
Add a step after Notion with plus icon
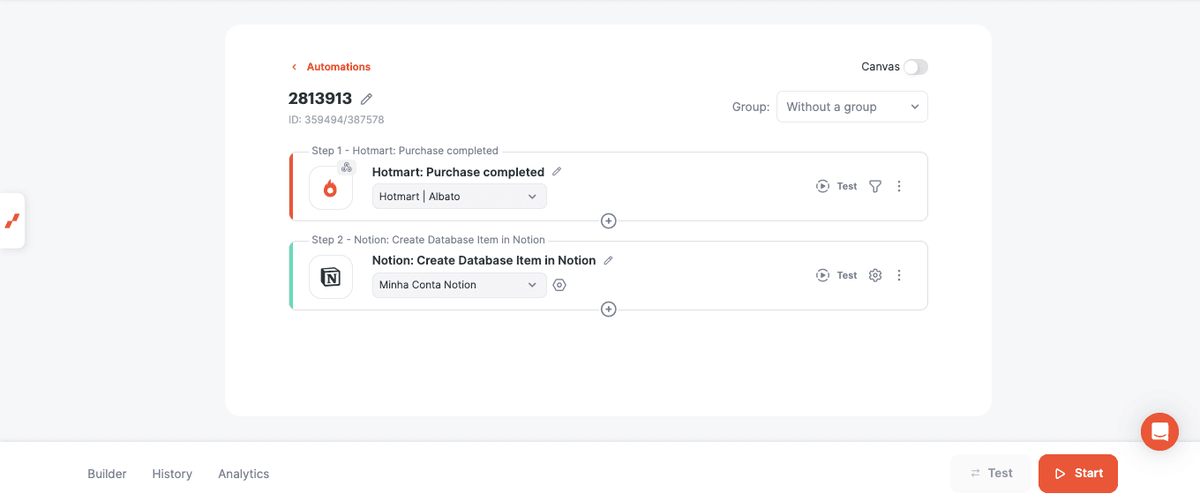(608, 309)
